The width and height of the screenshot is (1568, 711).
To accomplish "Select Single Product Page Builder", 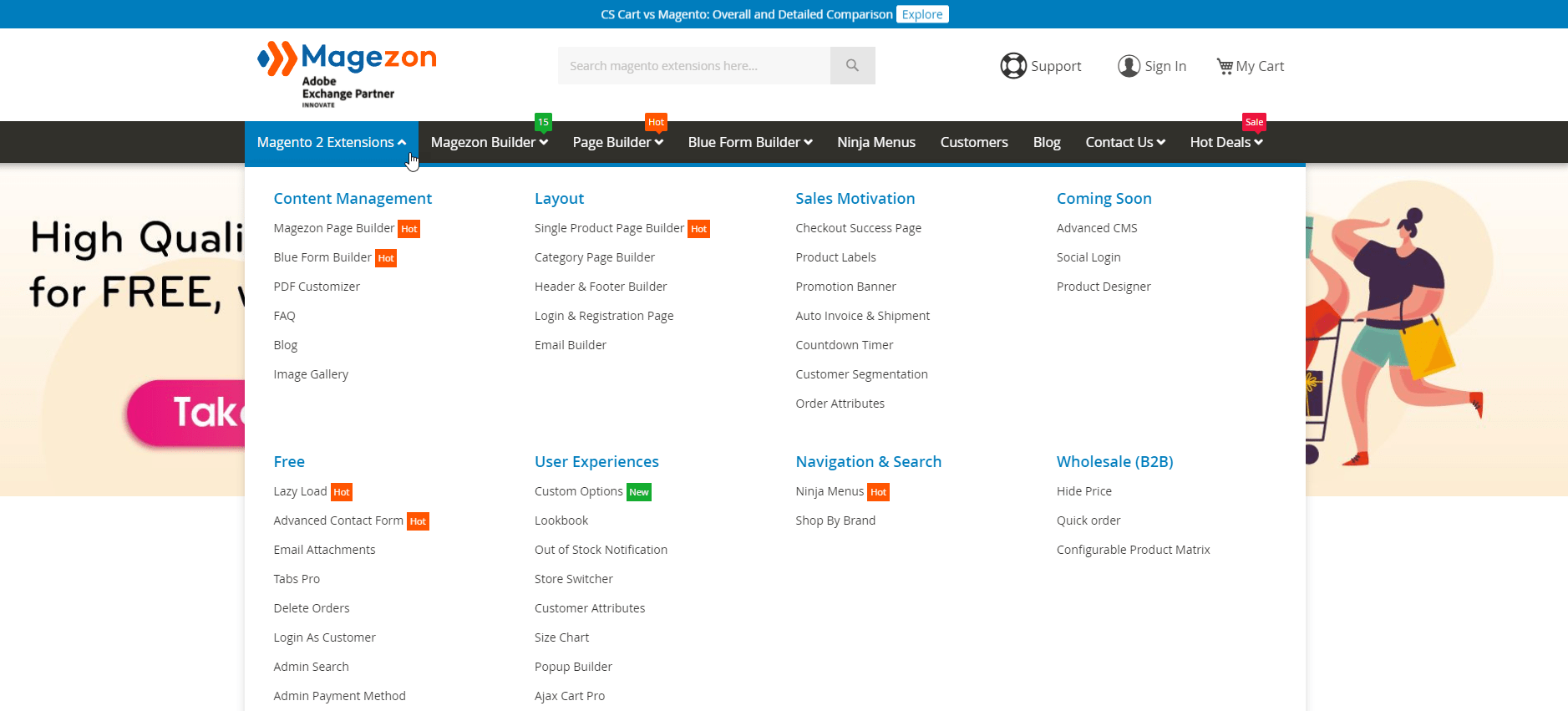I will 609,228.
